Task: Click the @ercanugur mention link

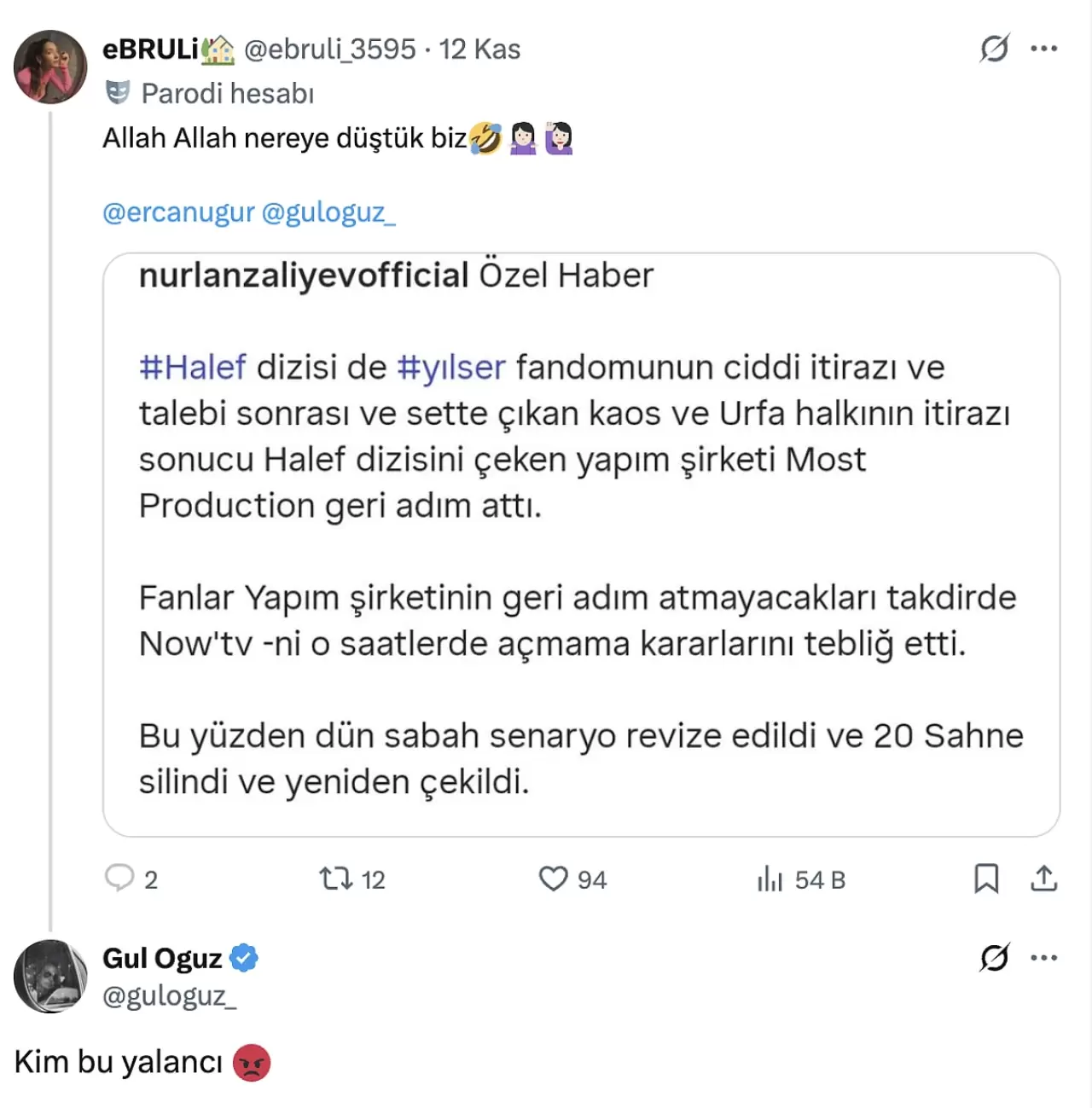Action: [x=178, y=212]
